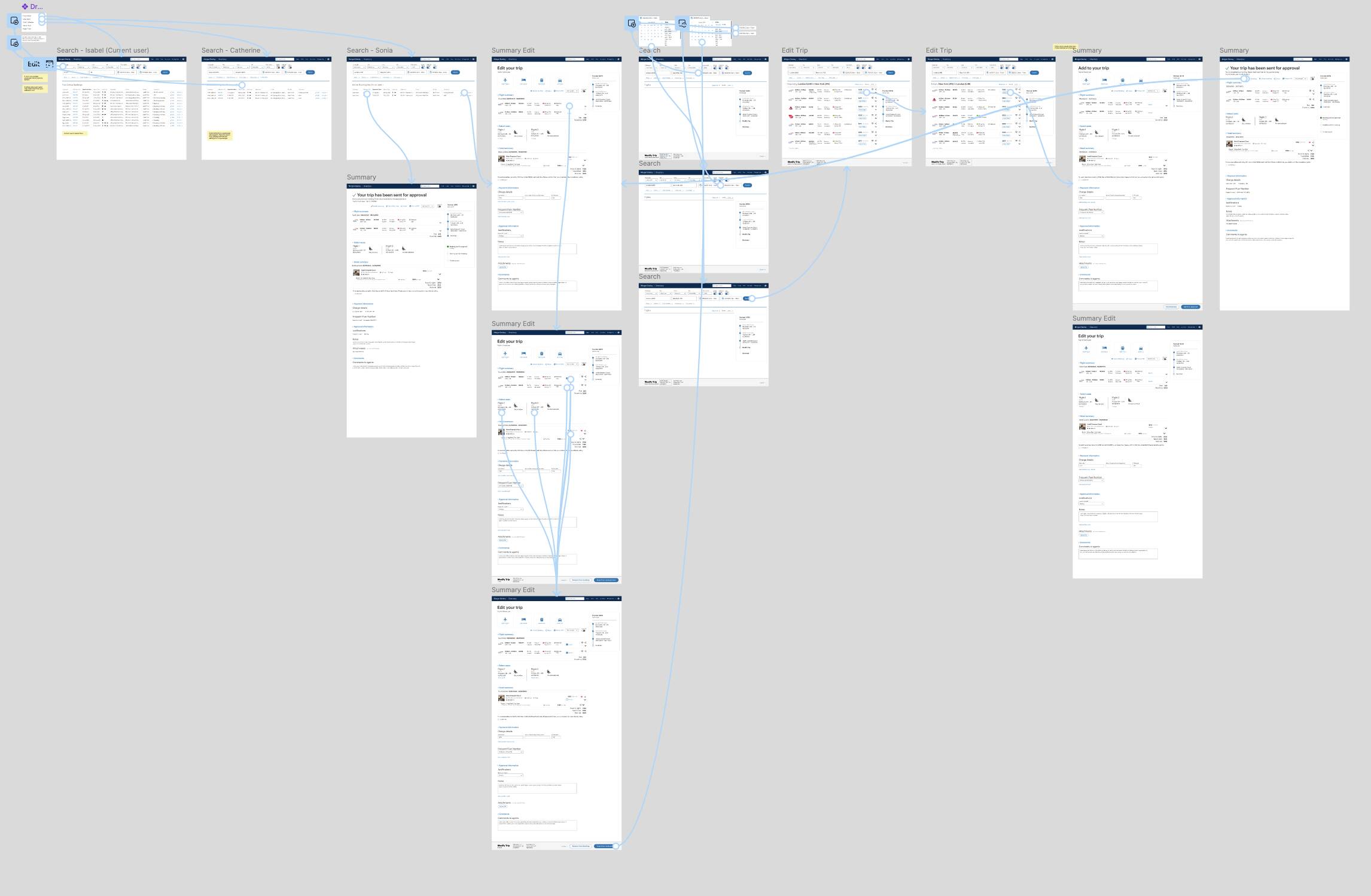Select Booking sent for approval radio in Summary frame under Search - Sonia
1371x896 pixels.
[448, 246]
